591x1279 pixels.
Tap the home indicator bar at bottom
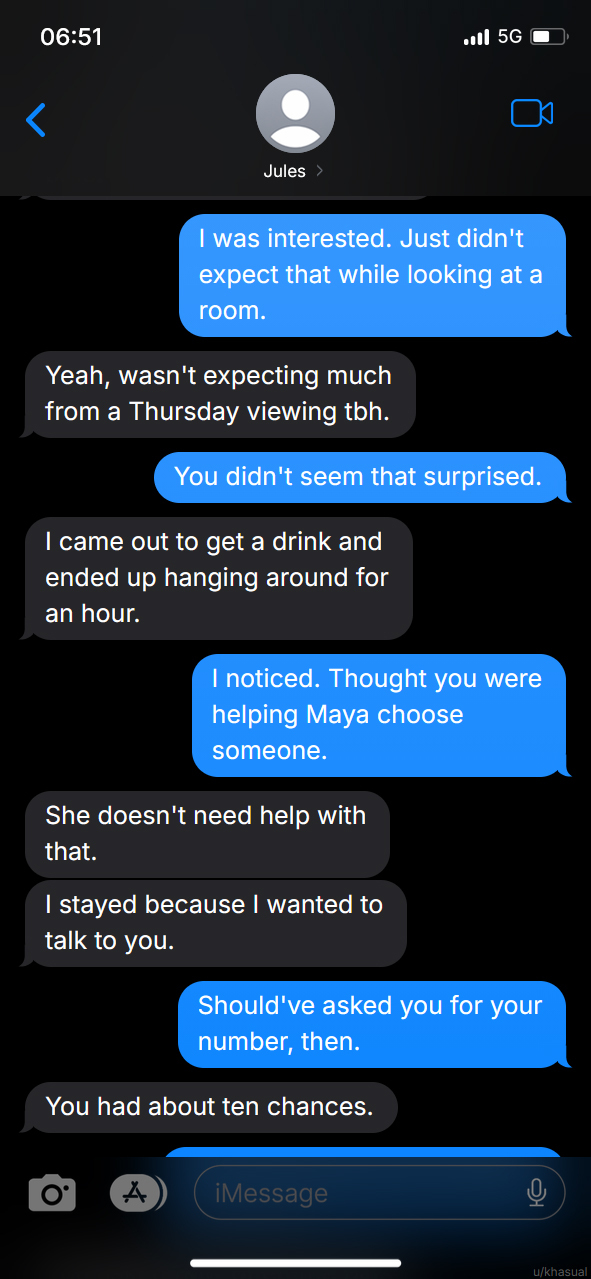tap(295, 1263)
